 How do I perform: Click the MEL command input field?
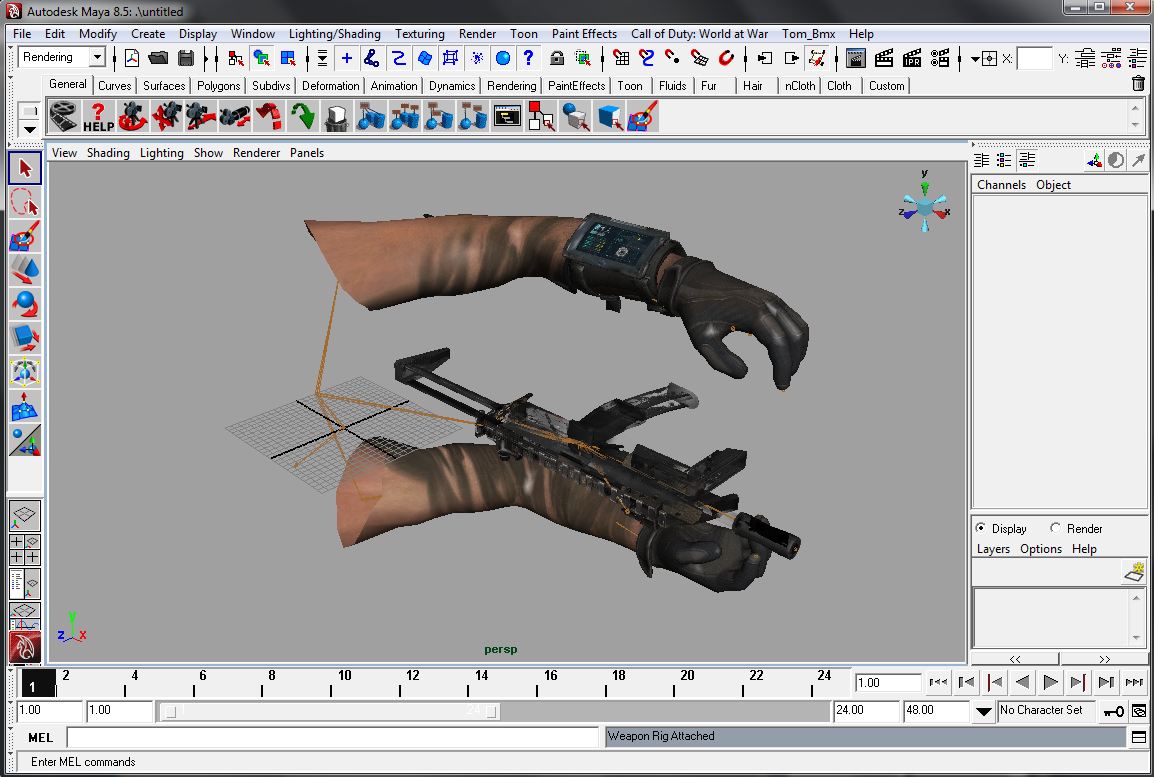(332, 737)
